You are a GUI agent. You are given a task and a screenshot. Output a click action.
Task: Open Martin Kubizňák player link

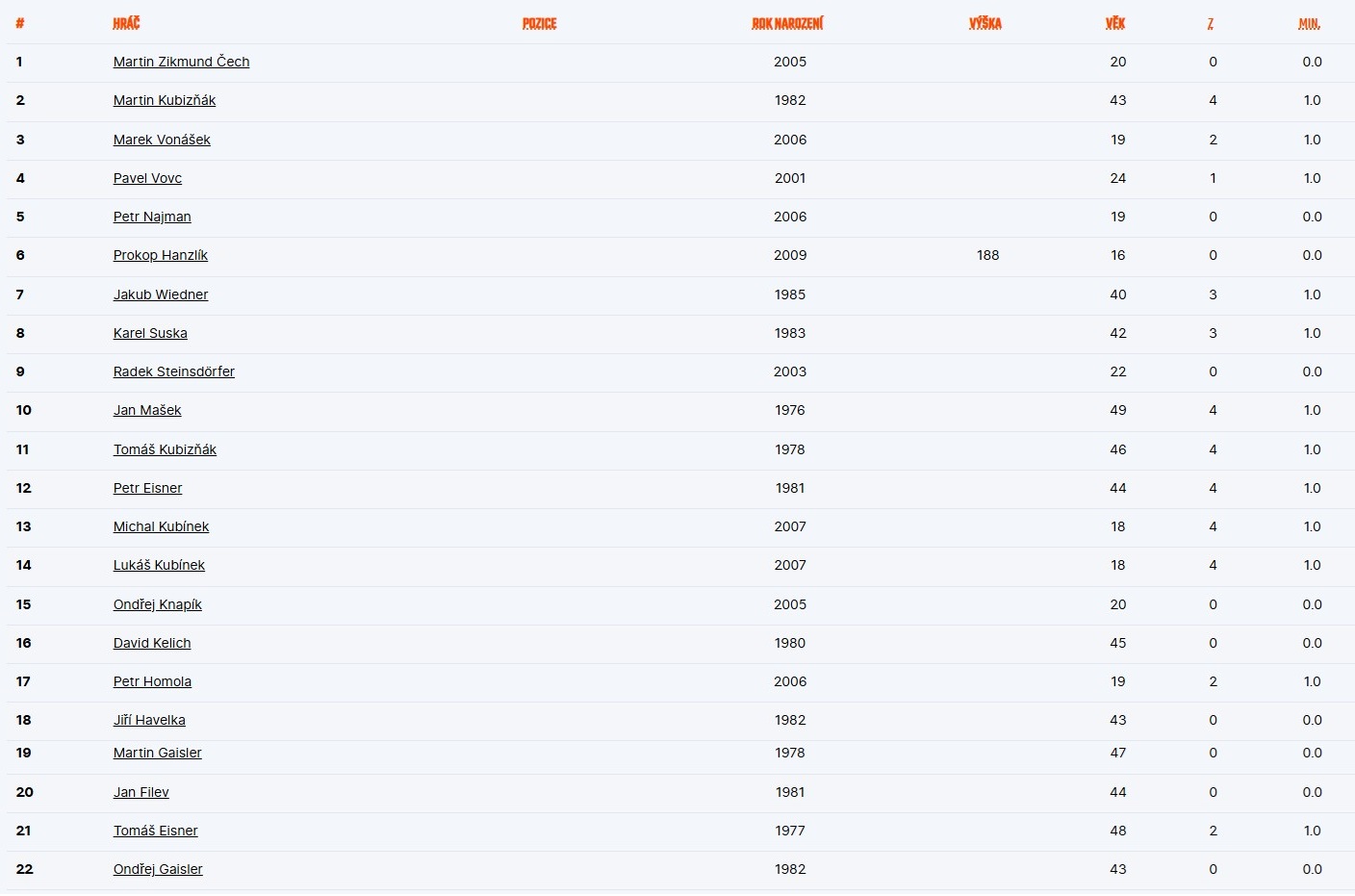(x=165, y=100)
